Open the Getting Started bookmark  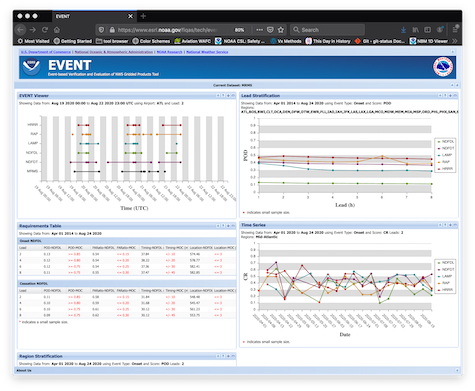(x=73, y=41)
